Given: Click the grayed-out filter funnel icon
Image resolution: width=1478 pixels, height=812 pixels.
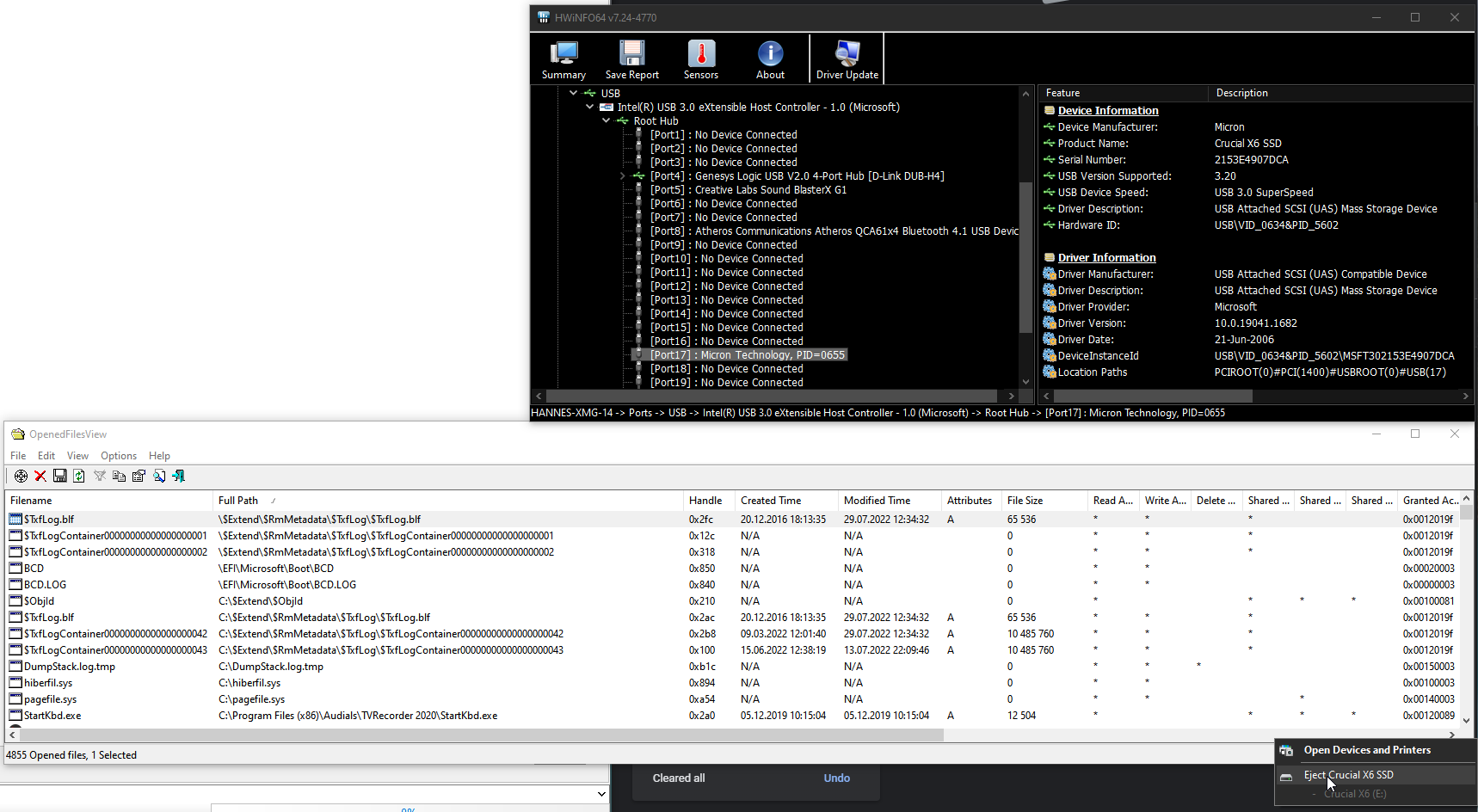Looking at the screenshot, I should pos(100,476).
